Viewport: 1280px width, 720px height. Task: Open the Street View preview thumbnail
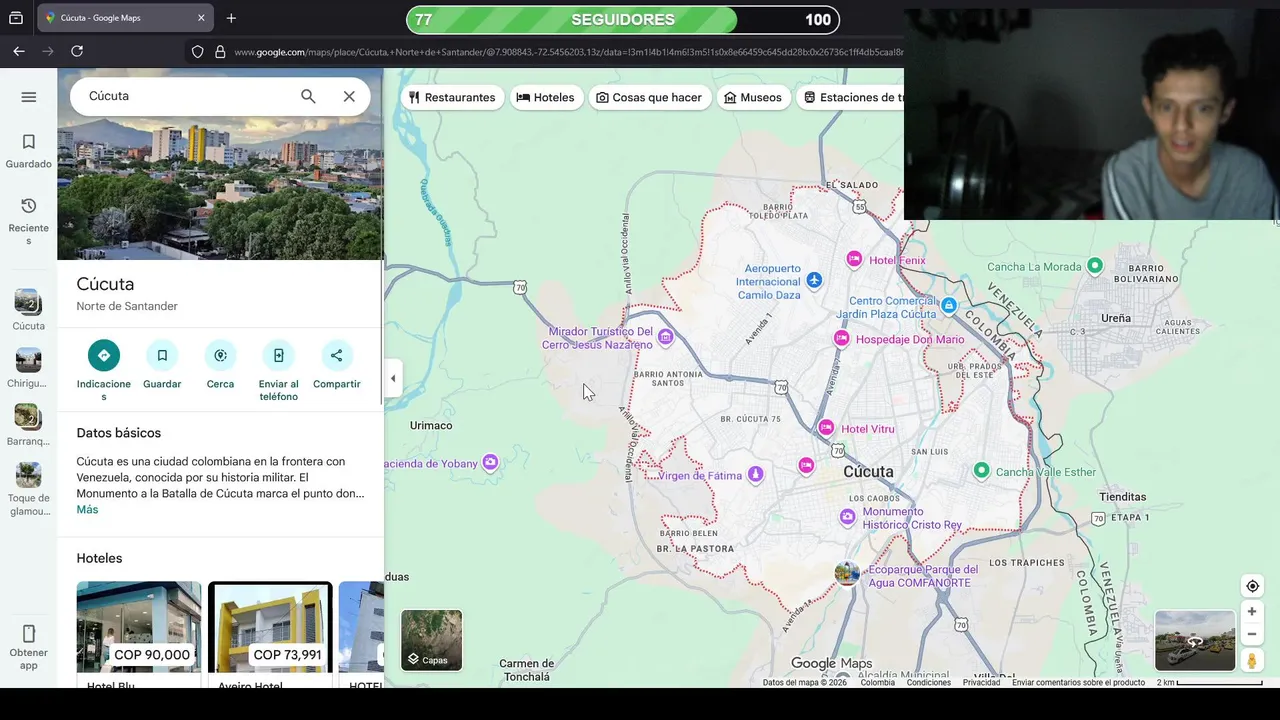(x=1195, y=641)
